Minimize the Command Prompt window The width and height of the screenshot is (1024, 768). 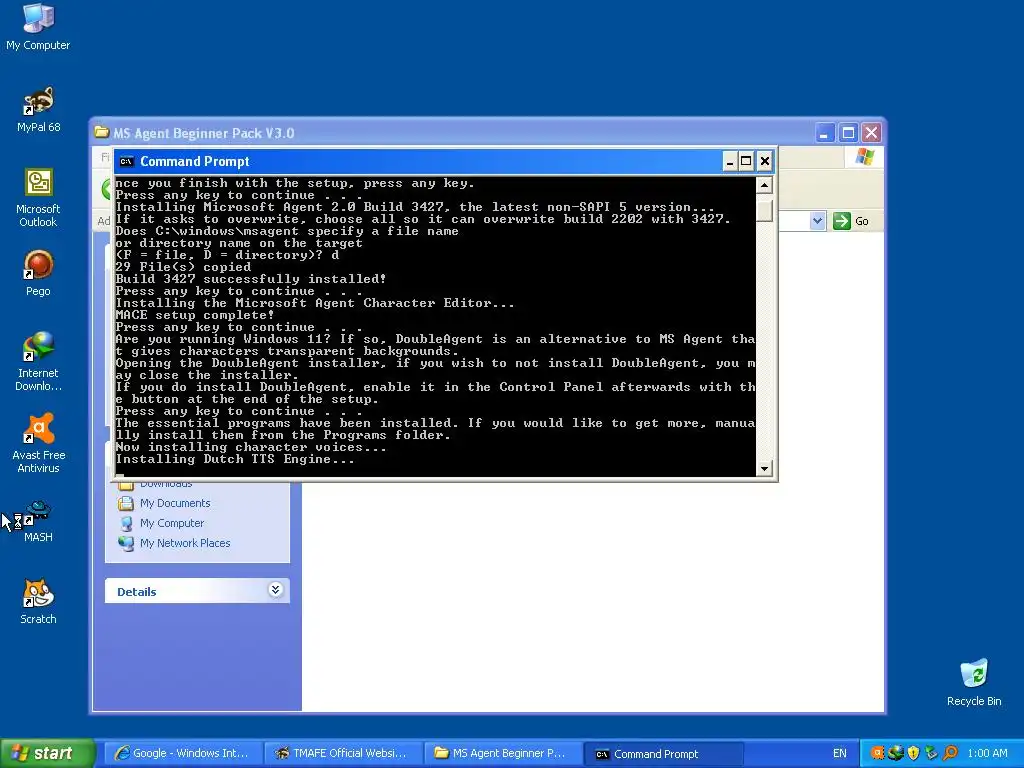pos(729,161)
